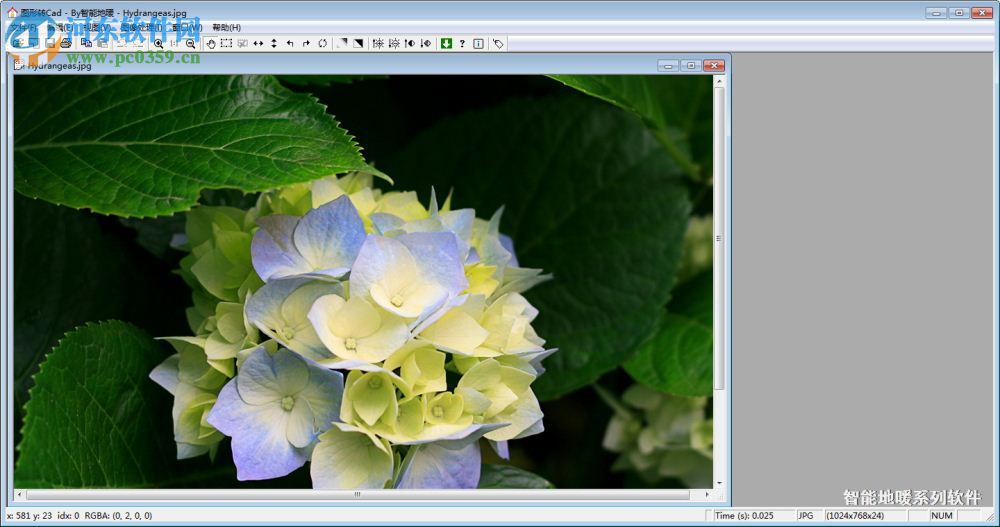This screenshot has height=527, width=1000.
Task: Open the 帮助(H) help menu
Action: pyautogui.click(x=226, y=27)
